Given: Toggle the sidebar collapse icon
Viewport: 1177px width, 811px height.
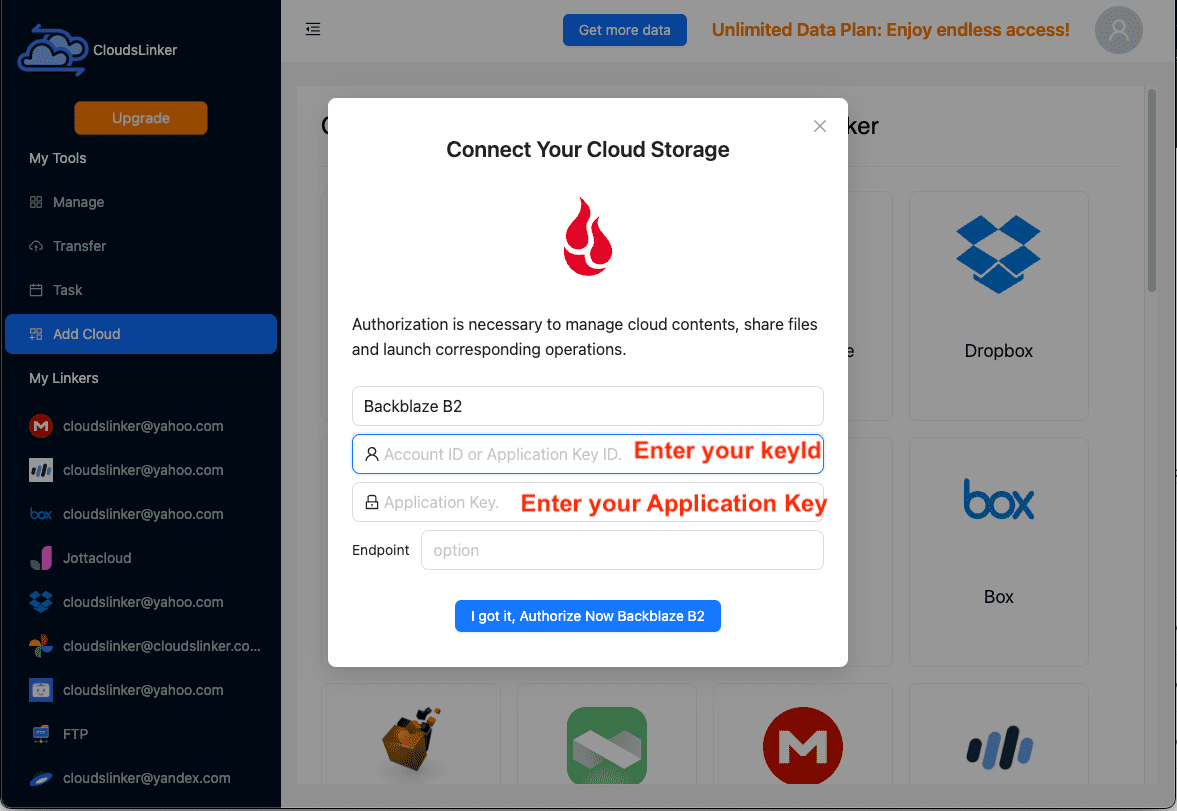Looking at the screenshot, I should [313, 29].
